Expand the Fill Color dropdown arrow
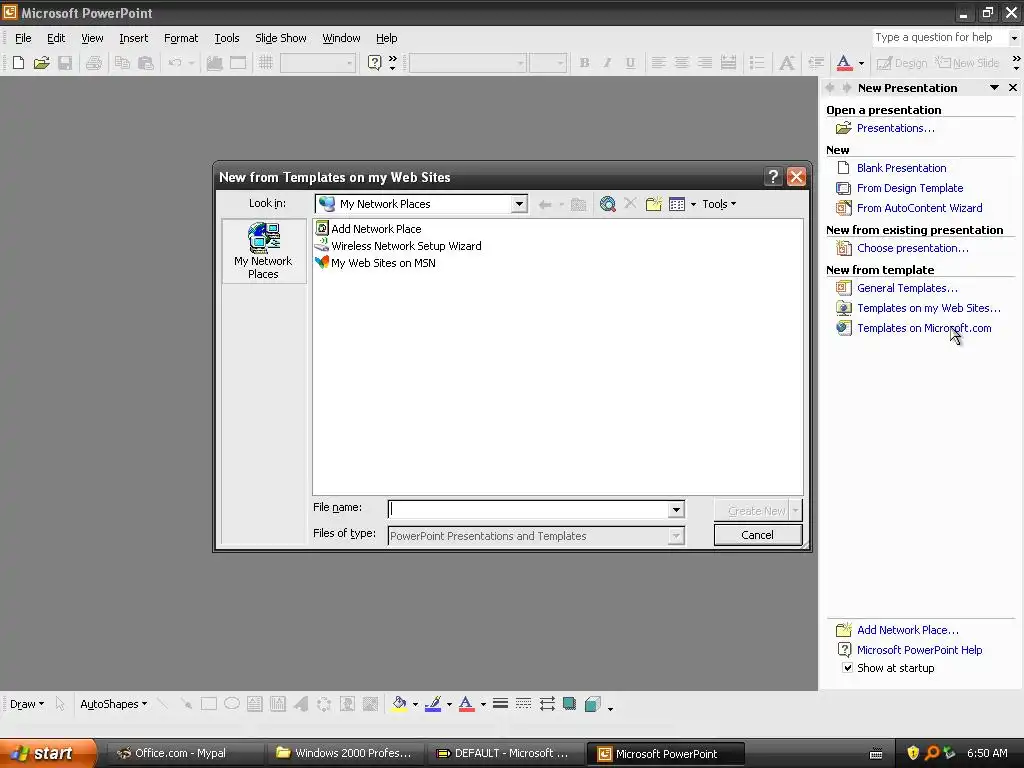This screenshot has height=768, width=1024. point(415,704)
